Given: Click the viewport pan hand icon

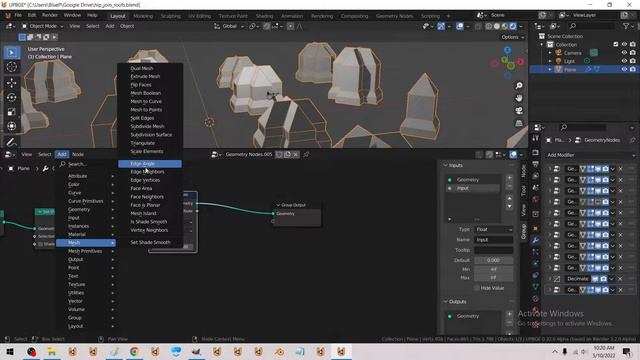Looking at the screenshot, I should pyautogui.click(x=519, y=98).
